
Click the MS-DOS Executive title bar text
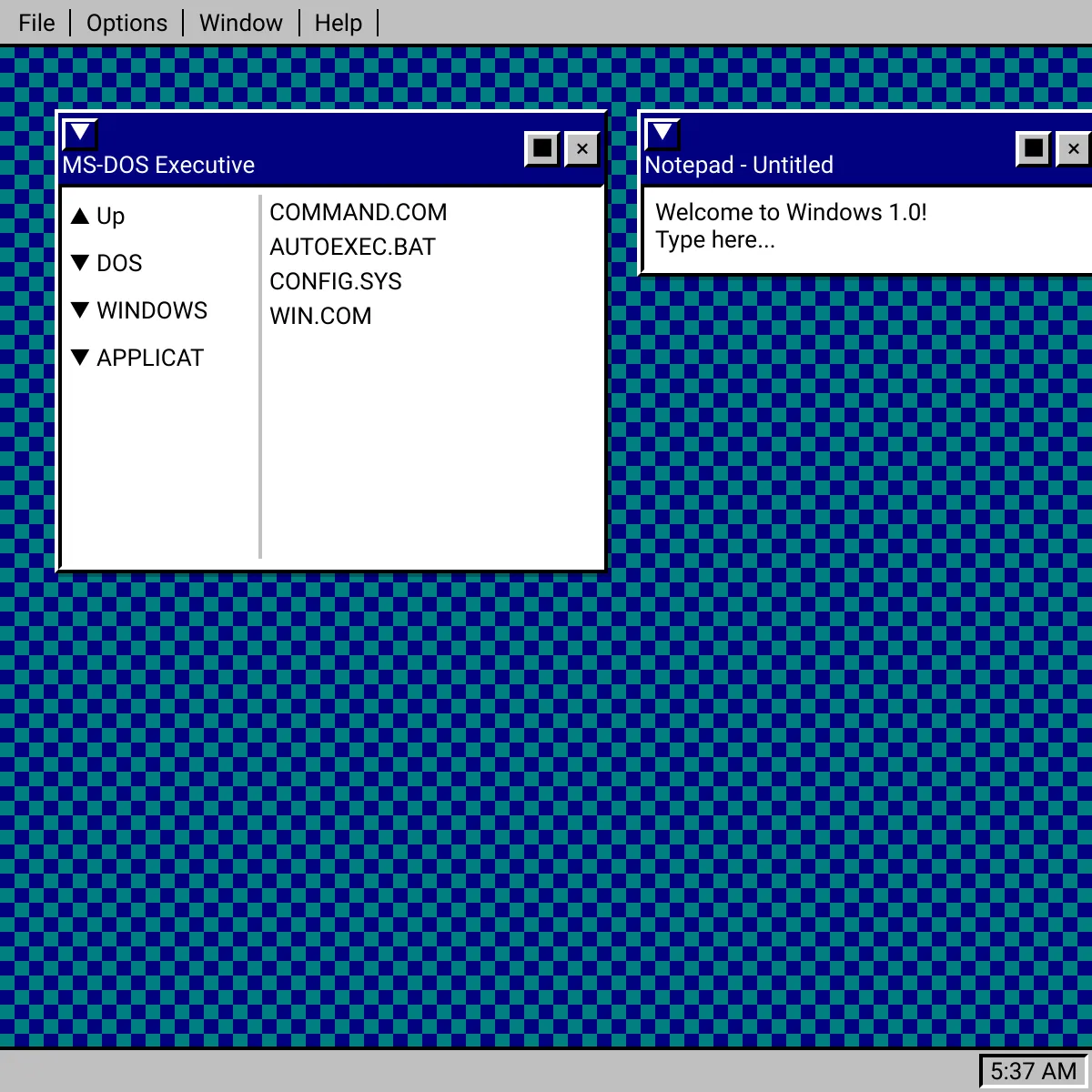158,165
